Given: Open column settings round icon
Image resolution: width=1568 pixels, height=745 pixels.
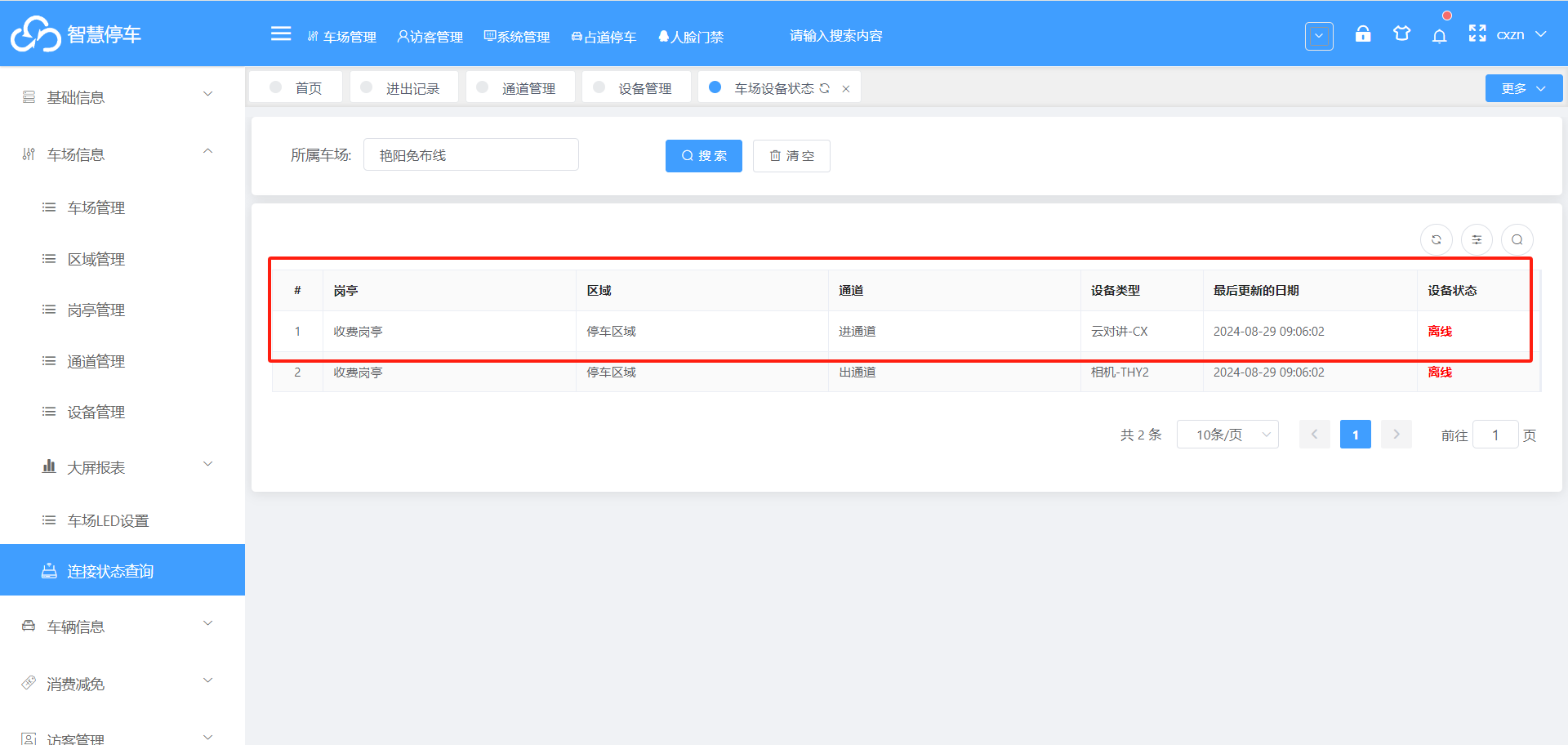Looking at the screenshot, I should pos(1477,240).
